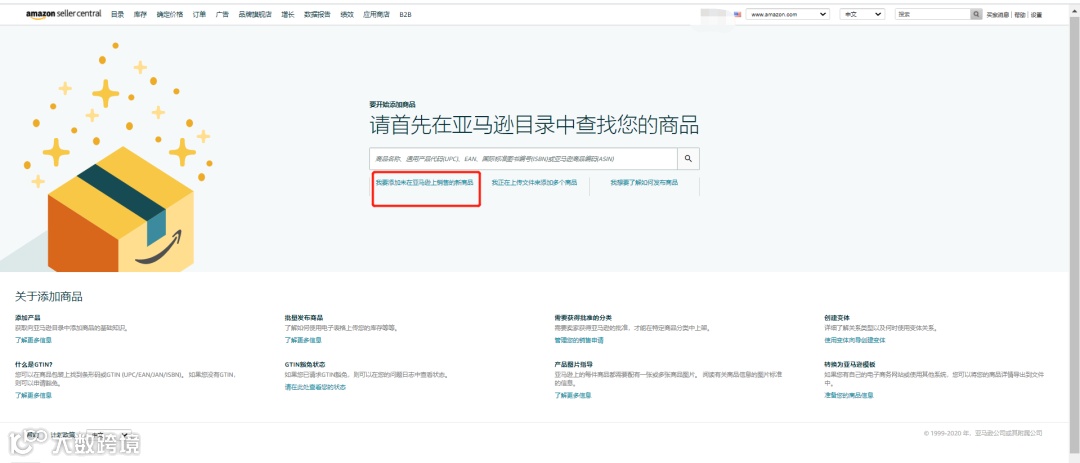The height and width of the screenshot is (463, 1080).
Task: Open the 确定价格 menu
Action: [x=169, y=14]
